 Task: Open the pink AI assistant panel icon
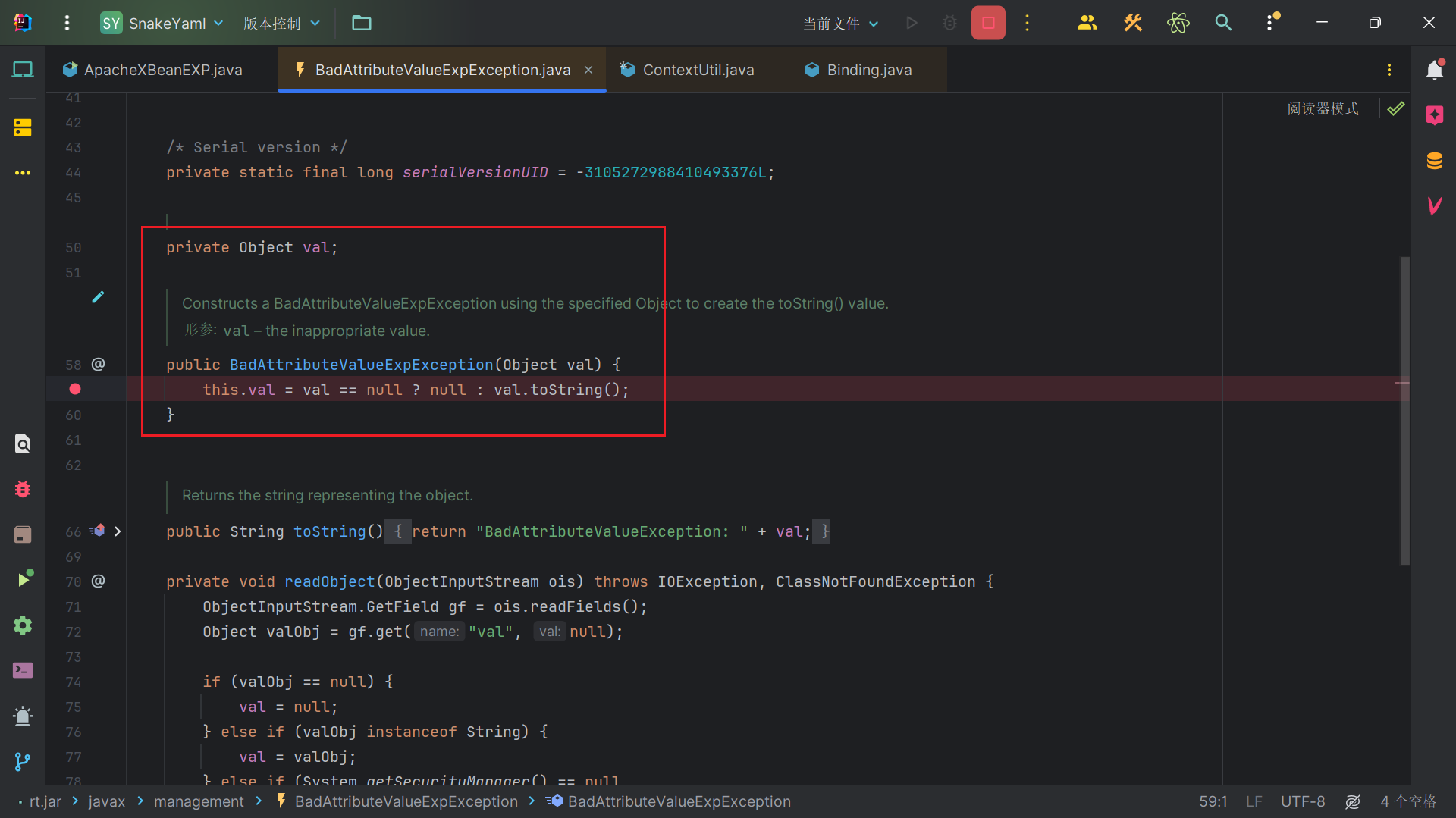click(x=1434, y=115)
